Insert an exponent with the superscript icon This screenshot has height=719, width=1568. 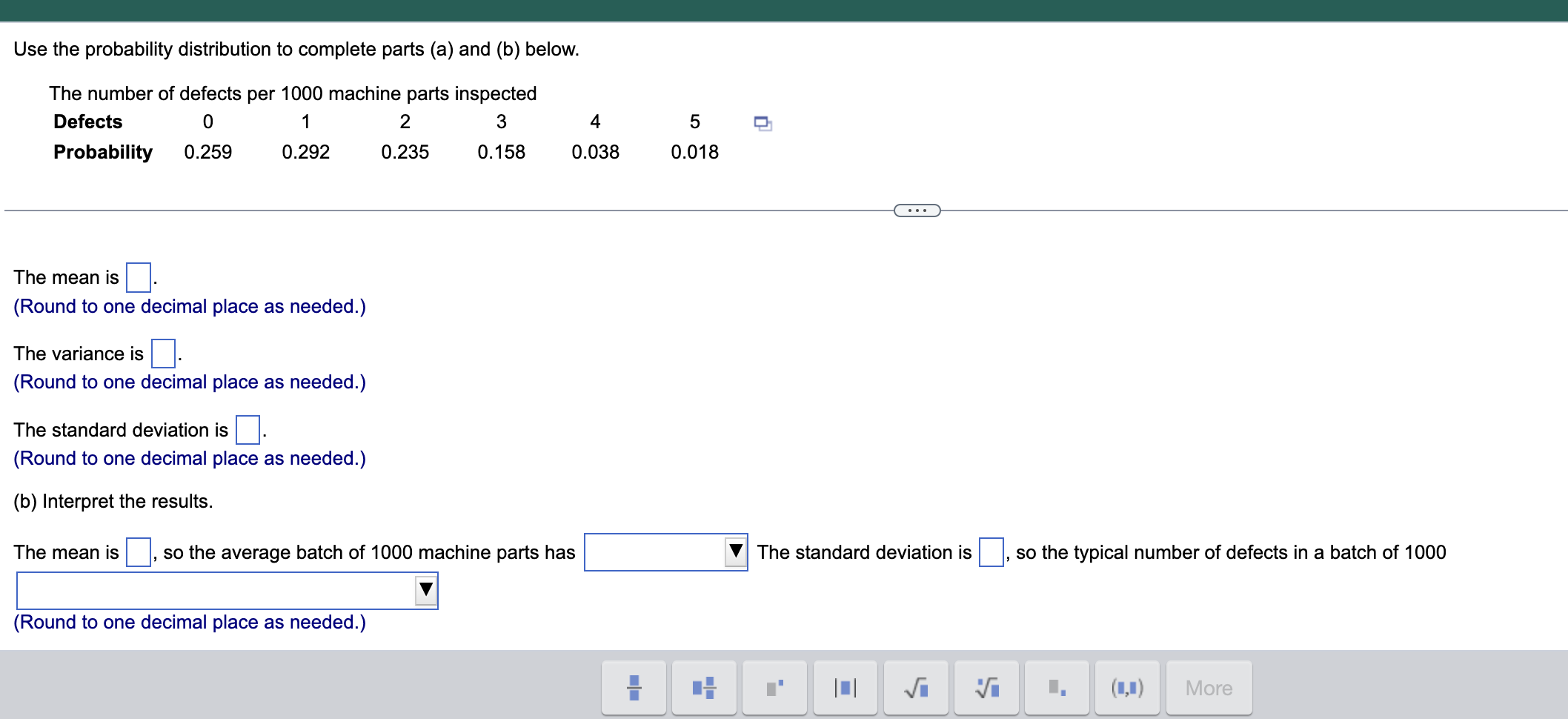pos(774,688)
